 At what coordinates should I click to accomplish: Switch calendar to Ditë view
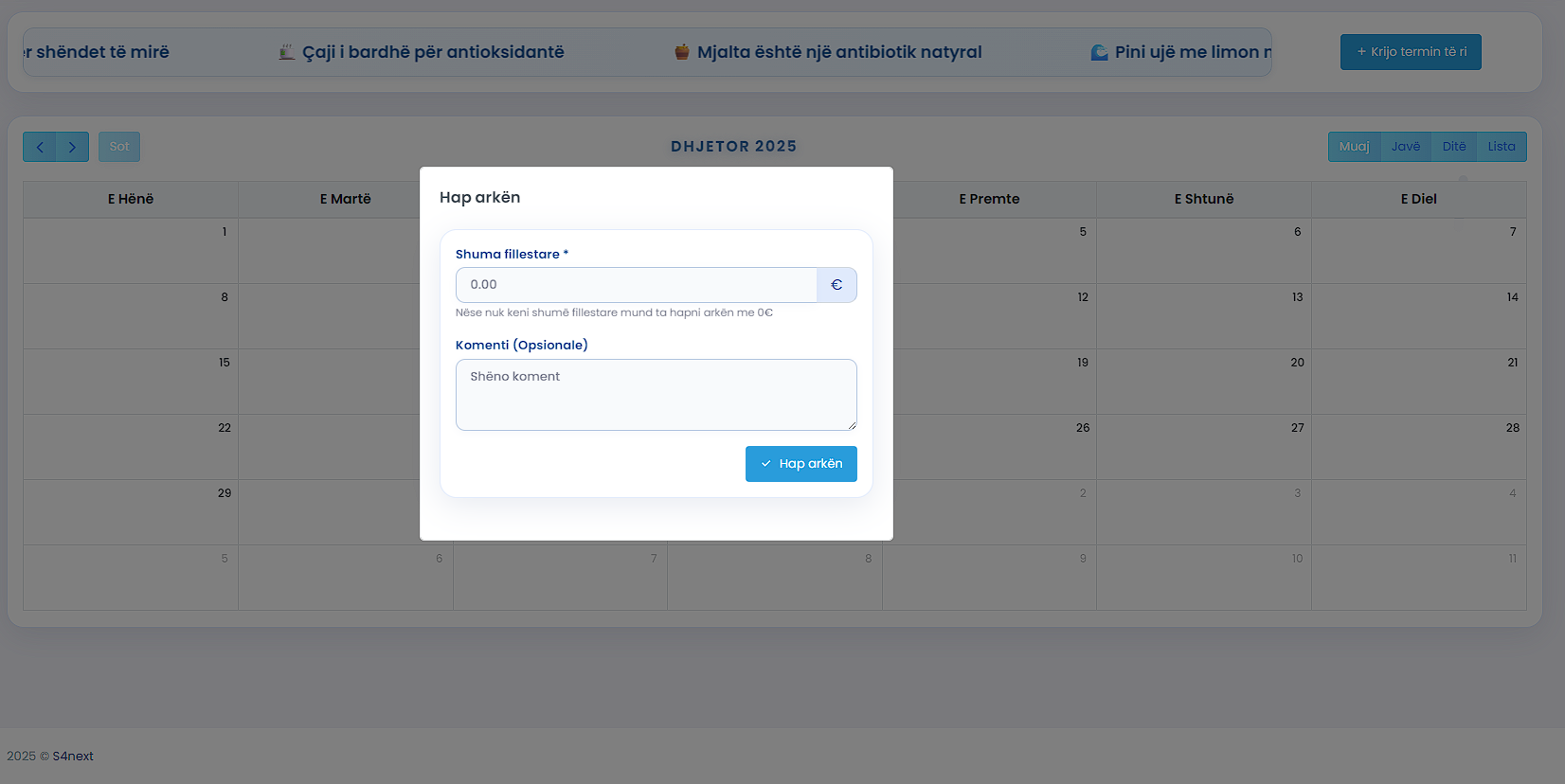[x=1453, y=147]
